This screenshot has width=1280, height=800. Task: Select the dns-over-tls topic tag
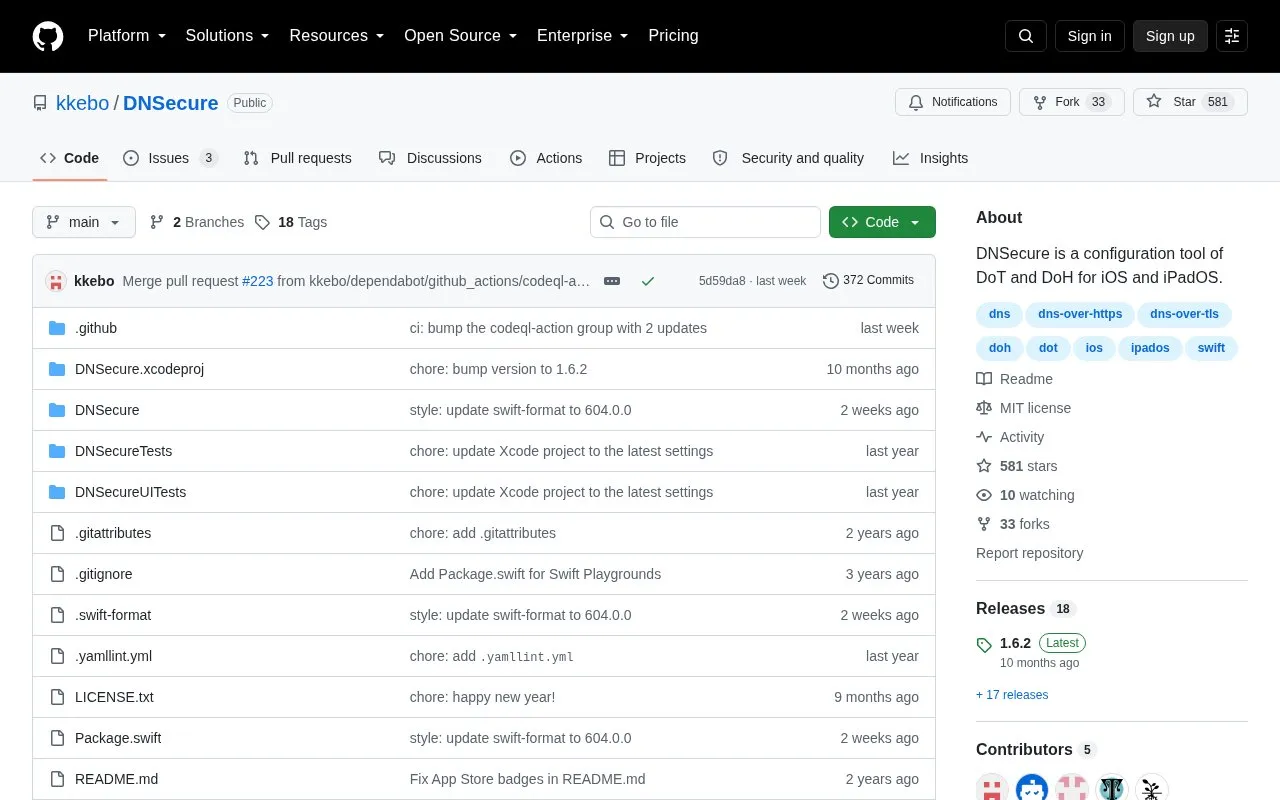pyautogui.click(x=1184, y=314)
